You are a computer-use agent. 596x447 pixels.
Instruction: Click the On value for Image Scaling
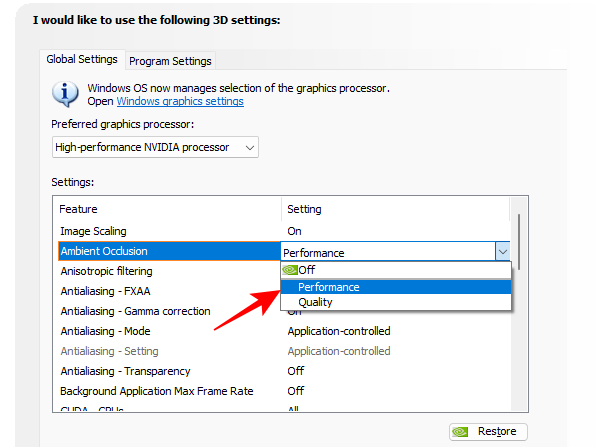tap(294, 231)
